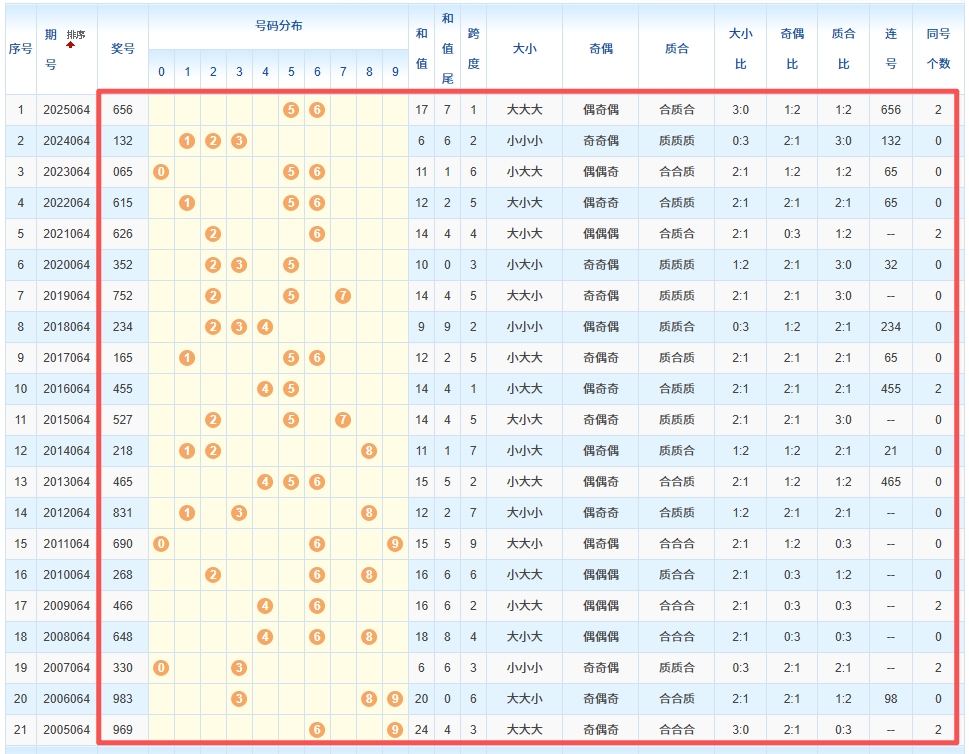Click orange ball 4 in row 2018064
This screenshot has height=754, width=969.
tap(265, 327)
